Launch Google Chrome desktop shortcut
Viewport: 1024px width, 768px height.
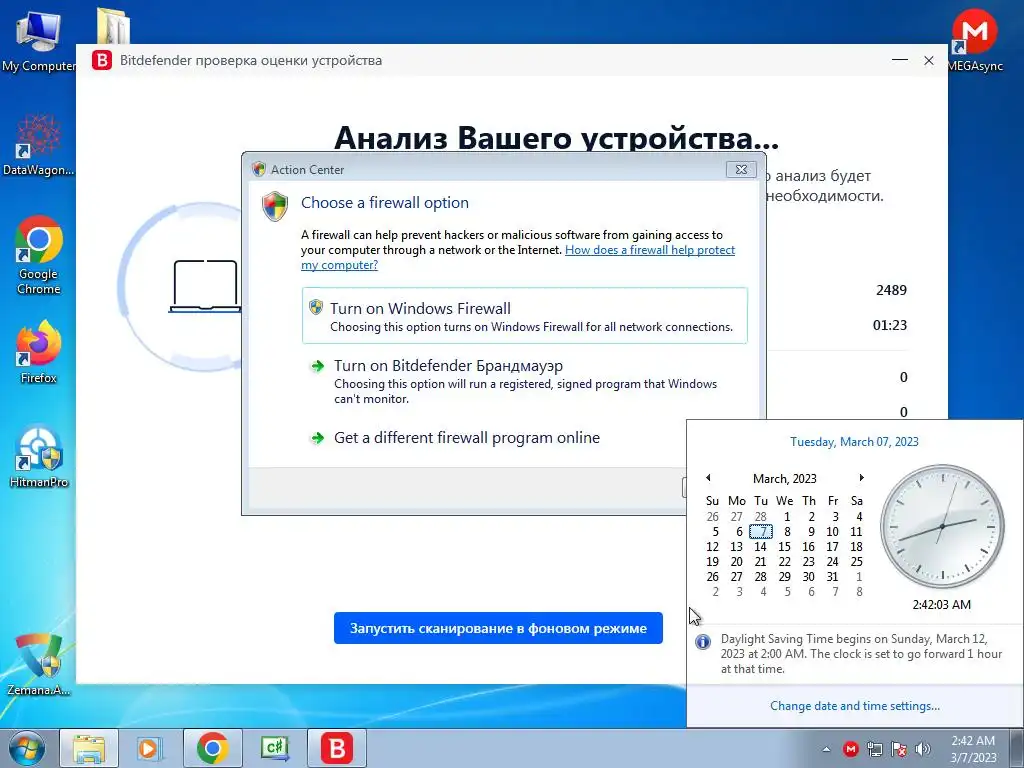pos(39,255)
